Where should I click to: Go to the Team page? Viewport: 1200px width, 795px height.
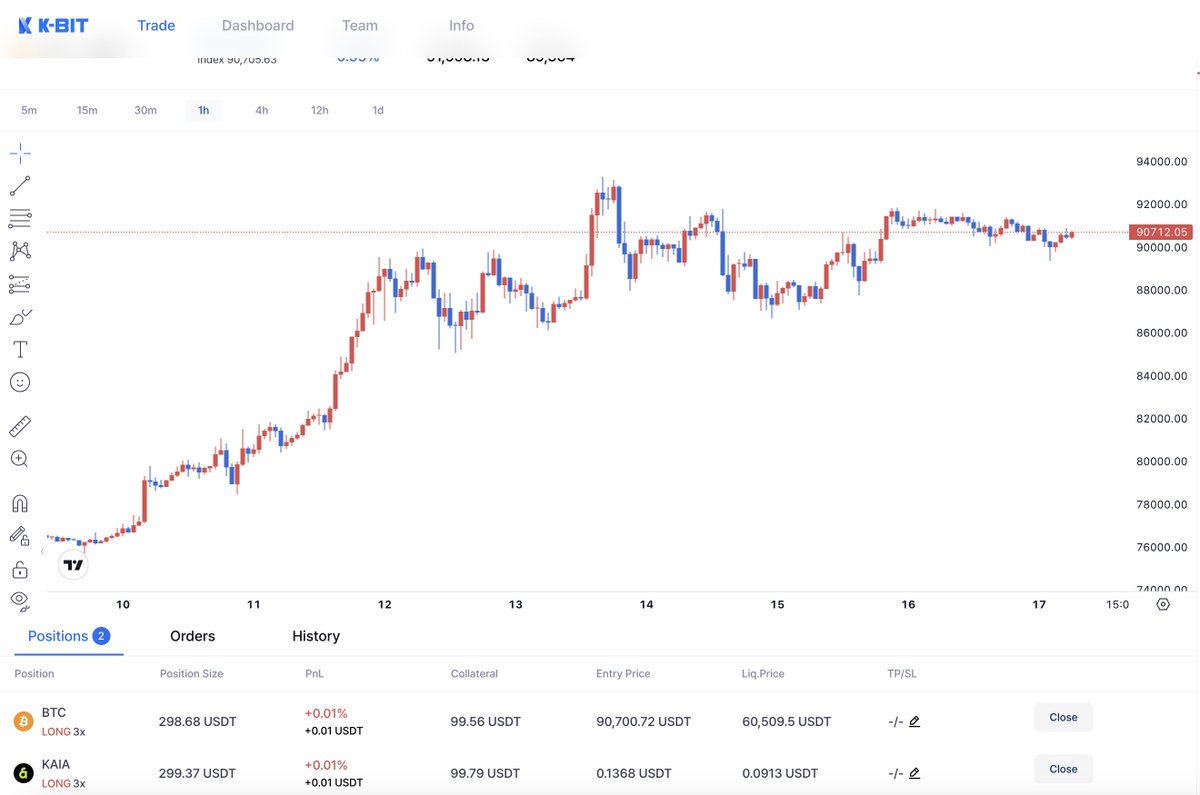pyautogui.click(x=360, y=25)
